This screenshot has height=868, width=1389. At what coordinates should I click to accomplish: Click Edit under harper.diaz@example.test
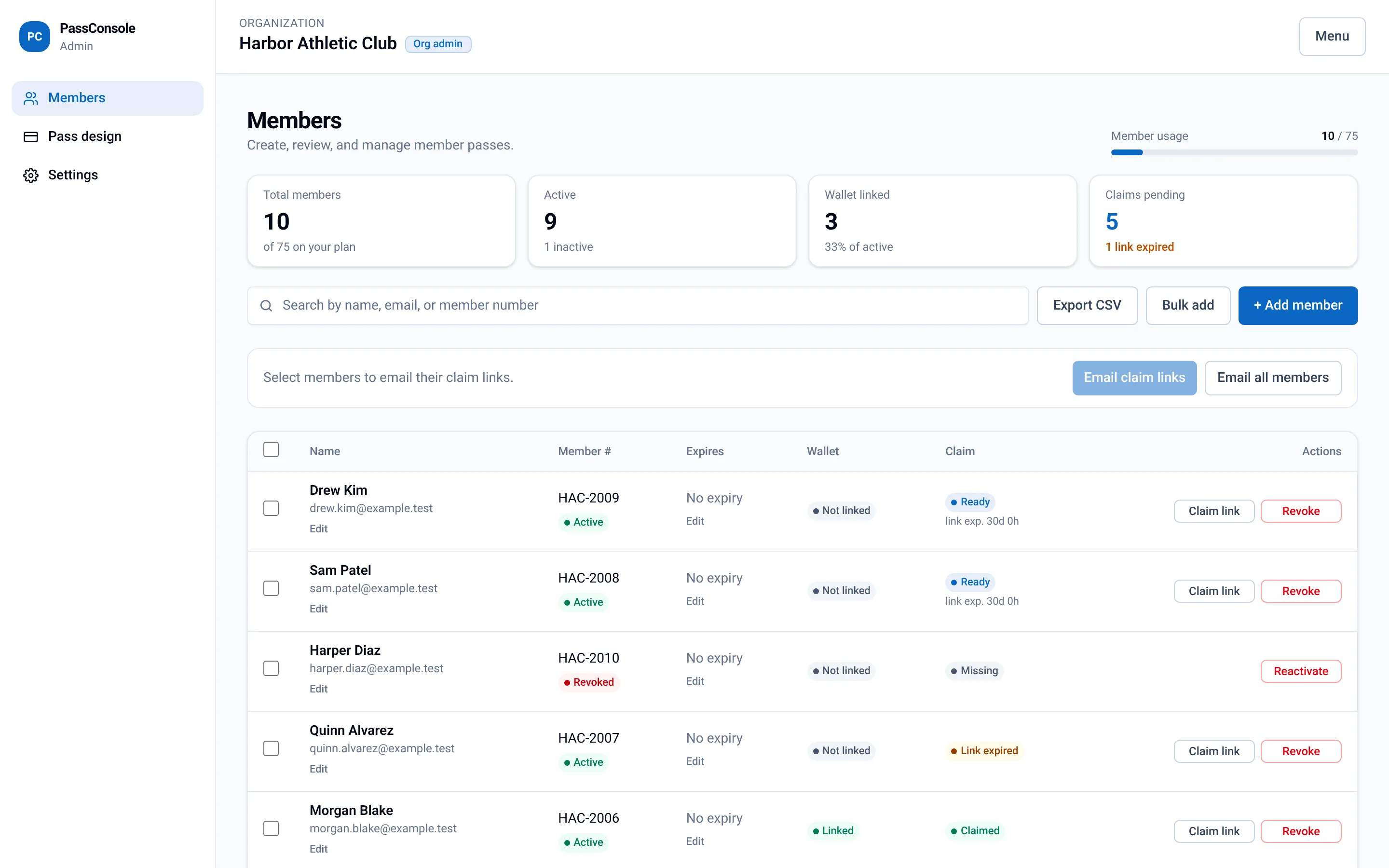pos(318,689)
